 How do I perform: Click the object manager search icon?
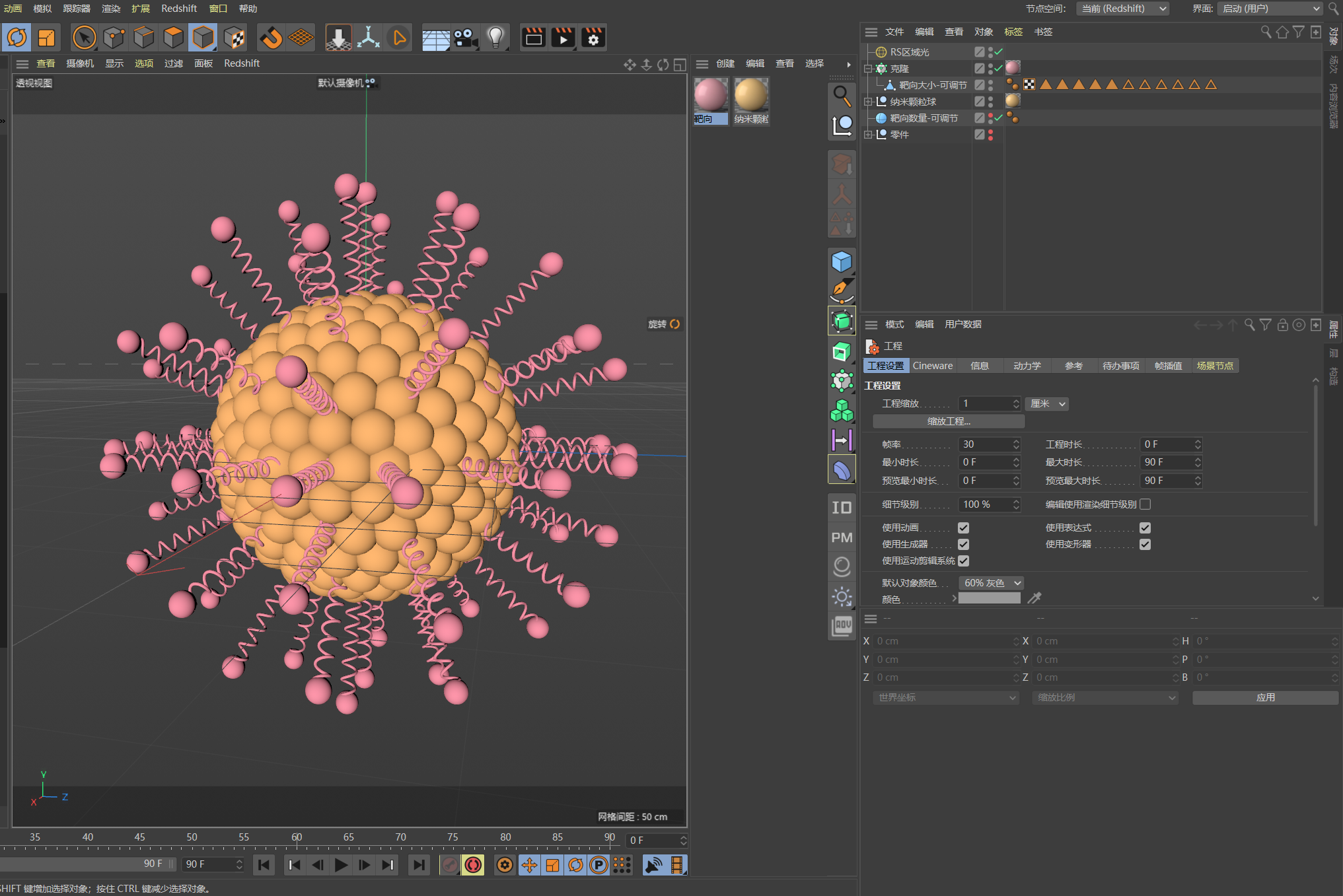(x=1266, y=32)
